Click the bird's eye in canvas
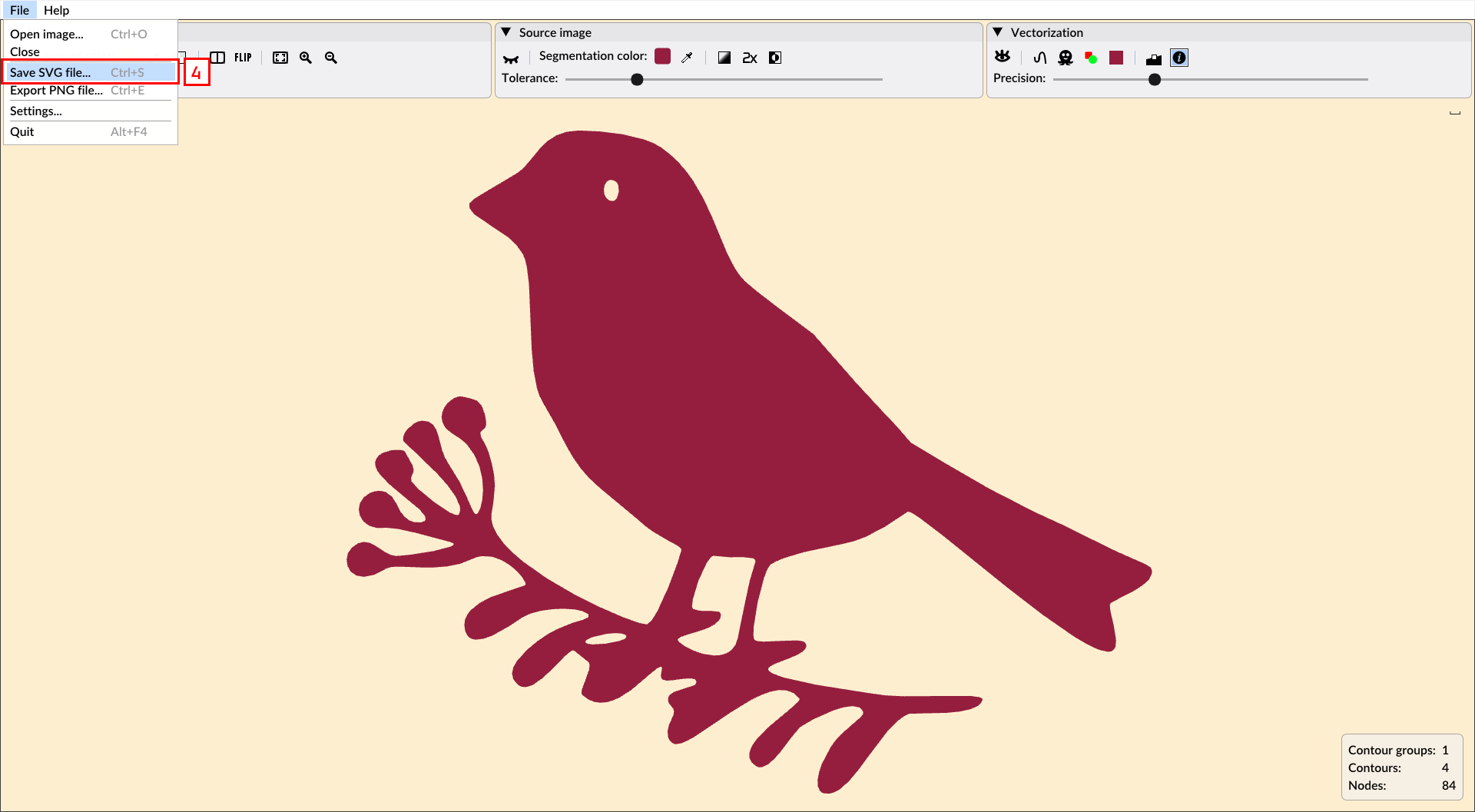The width and height of the screenshot is (1475, 812). (x=612, y=190)
